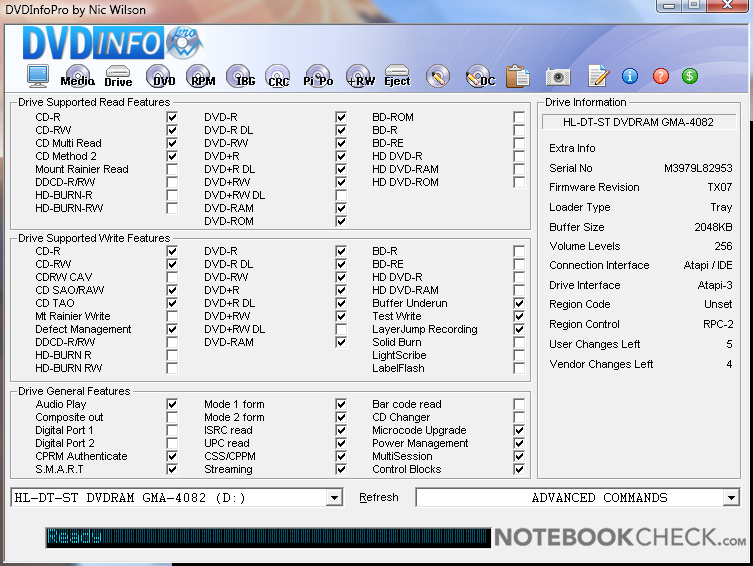Launch the RPM speed test

(201, 76)
